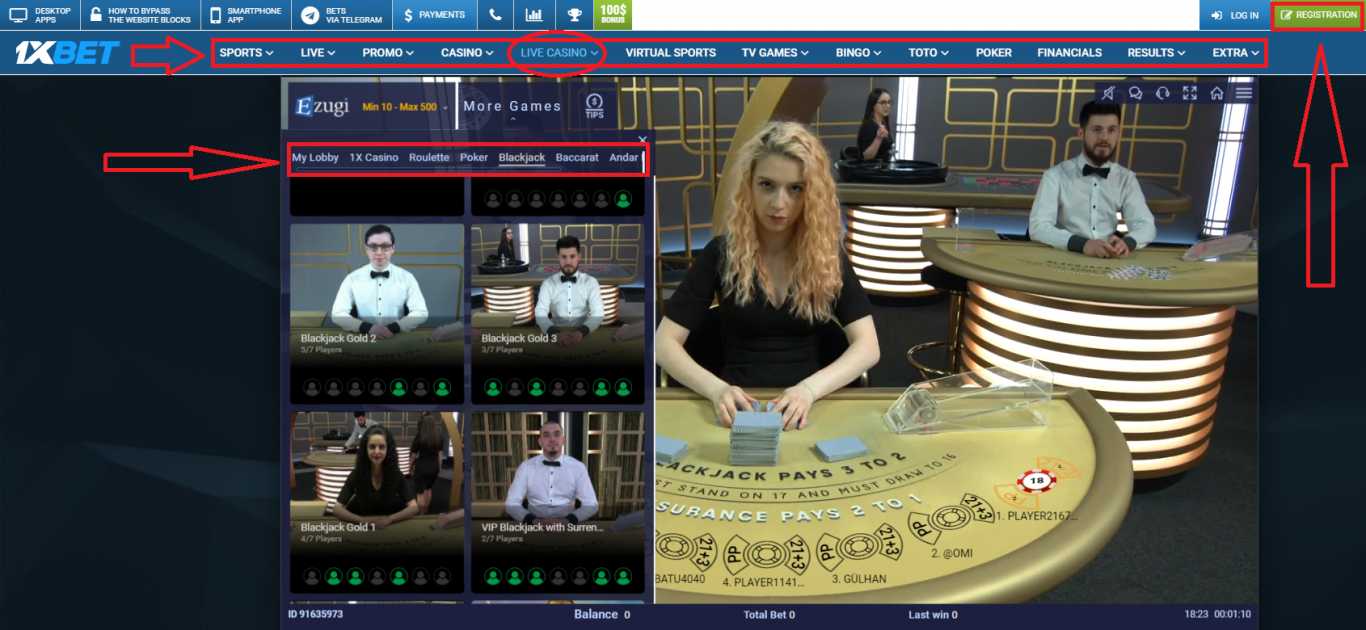Open the bypass website blocks lock icon
Screen dimensions: 1366x630
[95, 15]
